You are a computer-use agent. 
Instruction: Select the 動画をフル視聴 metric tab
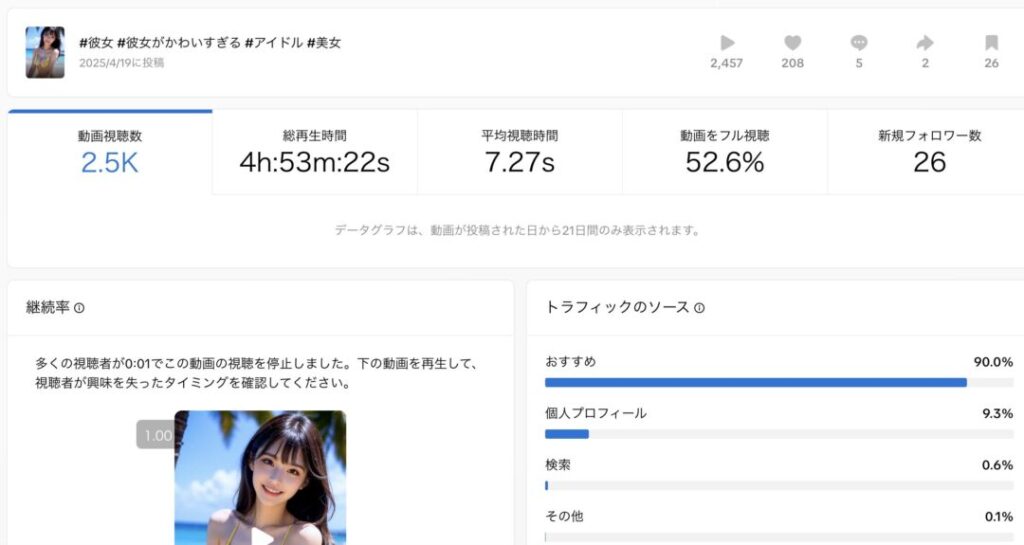[724, 152]
